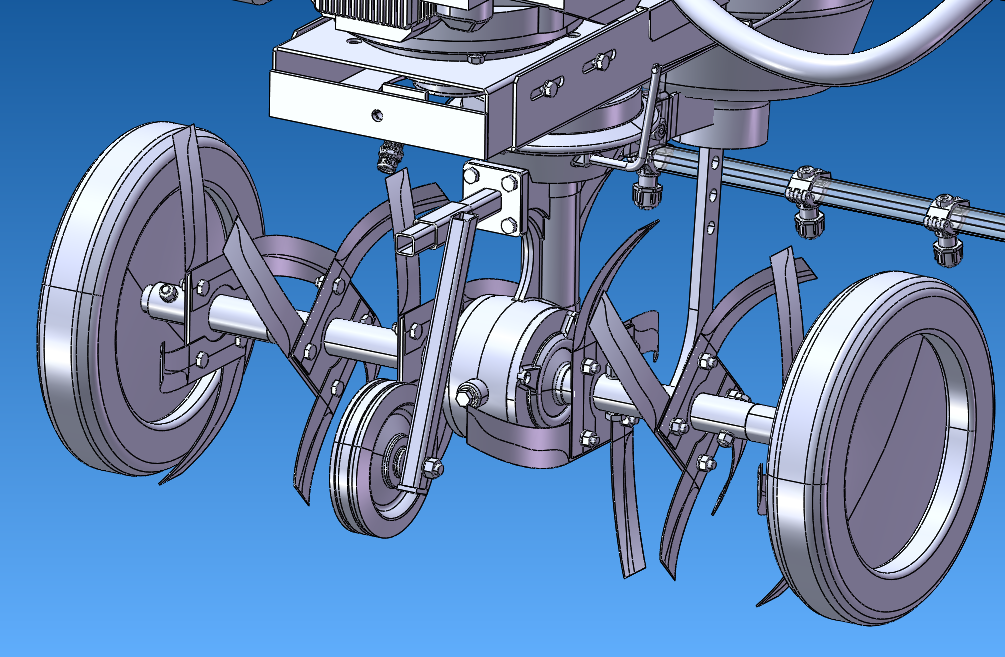
Task: Select the spray nozzle under the frame's front edge
Action: [x=390, y=157]
